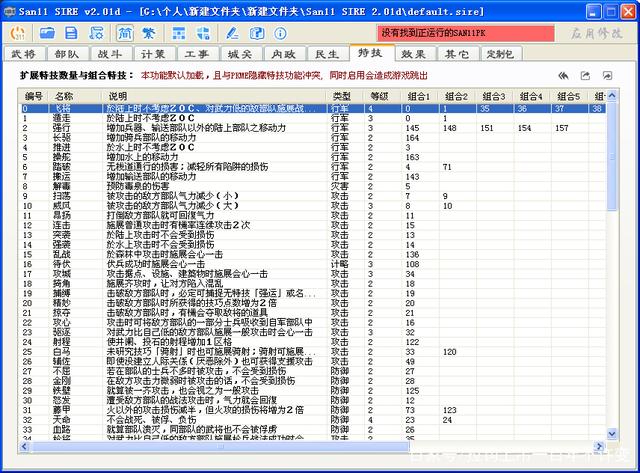Save the file using the floppy disk icon
The height and width of the screenshot is (473, 640).
click(70, 32)
